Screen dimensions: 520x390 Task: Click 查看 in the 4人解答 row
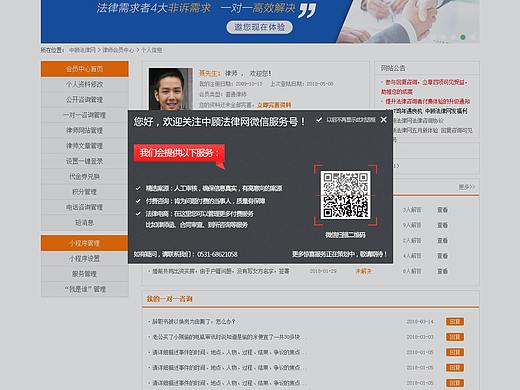[x=442, y=256]
